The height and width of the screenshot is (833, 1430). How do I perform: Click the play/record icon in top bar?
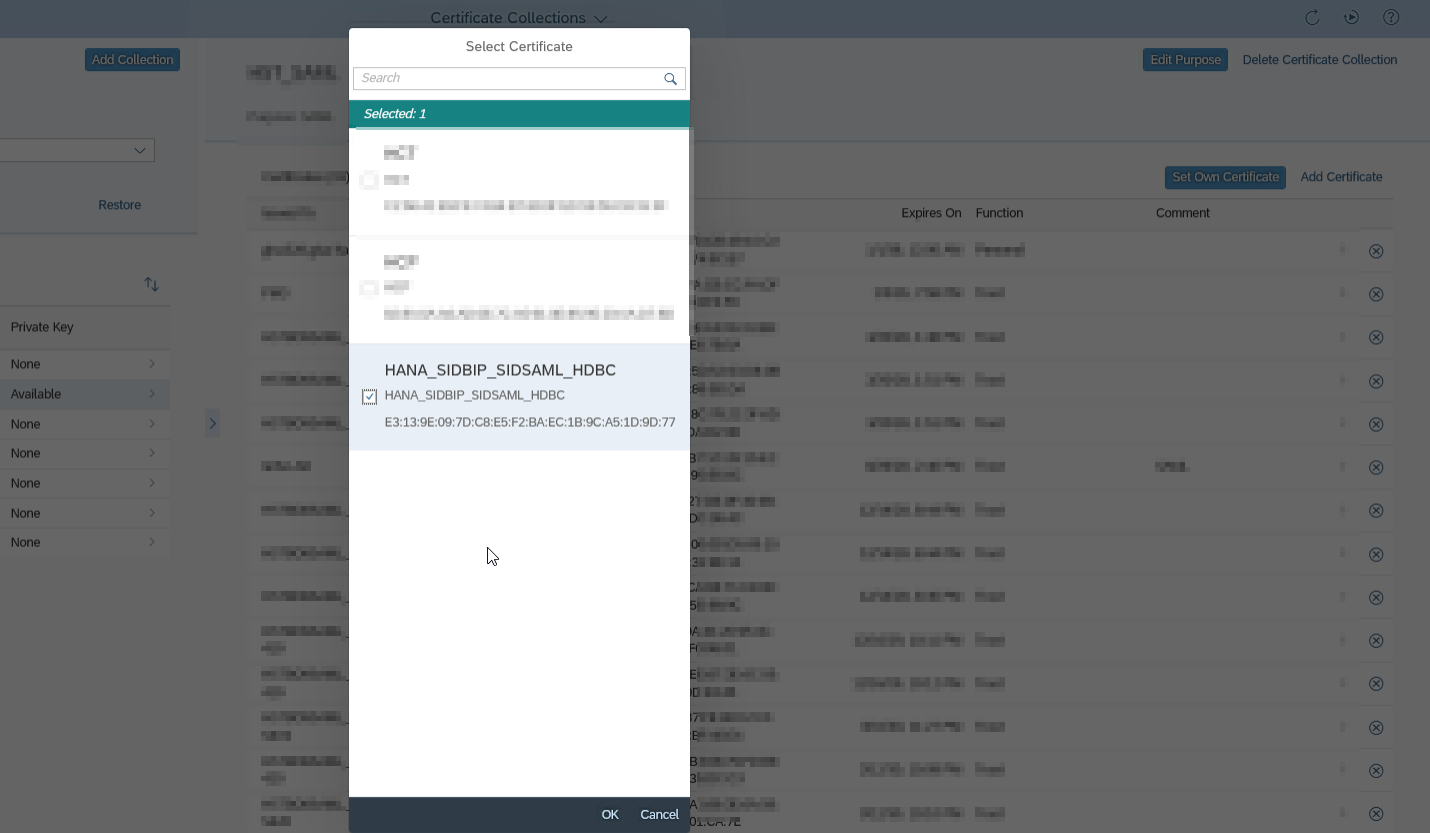[1351, 18]
